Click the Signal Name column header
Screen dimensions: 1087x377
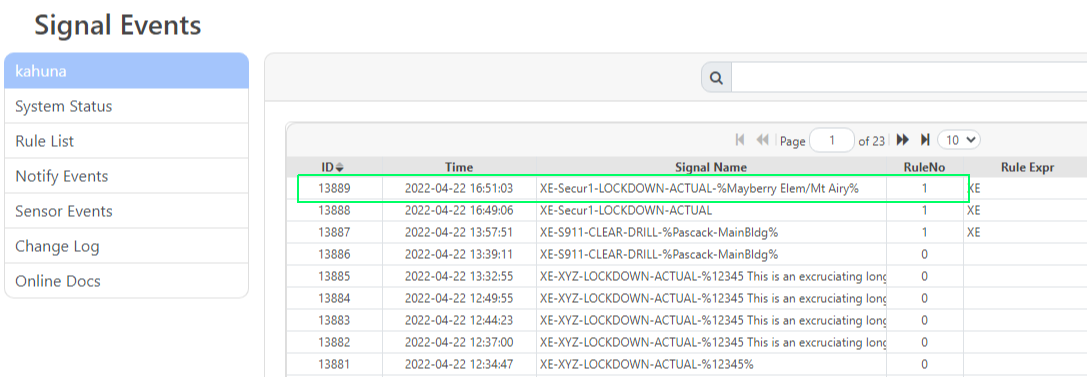pyautogui.click(x=711, y=167)
